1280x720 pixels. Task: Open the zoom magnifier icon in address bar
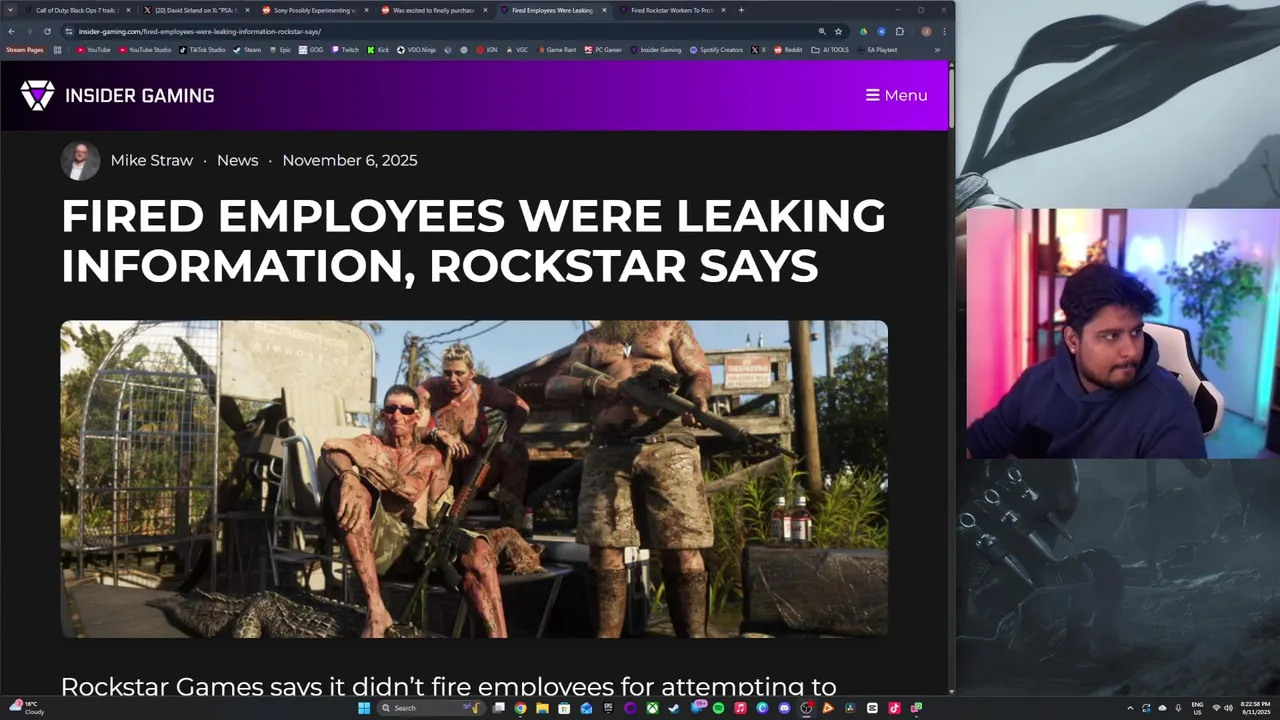coord(822,31)
